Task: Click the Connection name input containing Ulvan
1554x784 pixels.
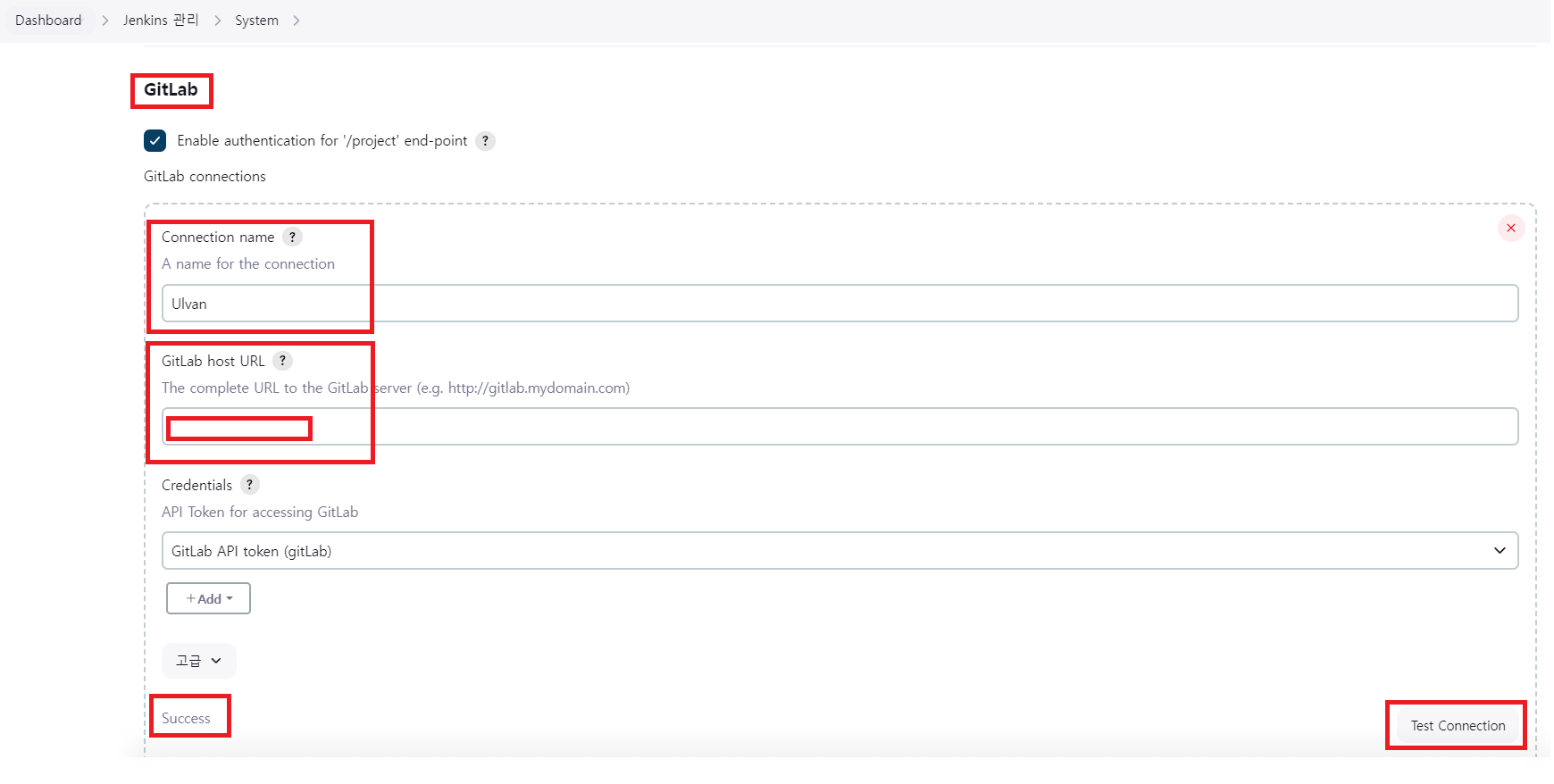Action: click(x=840, y=304)
